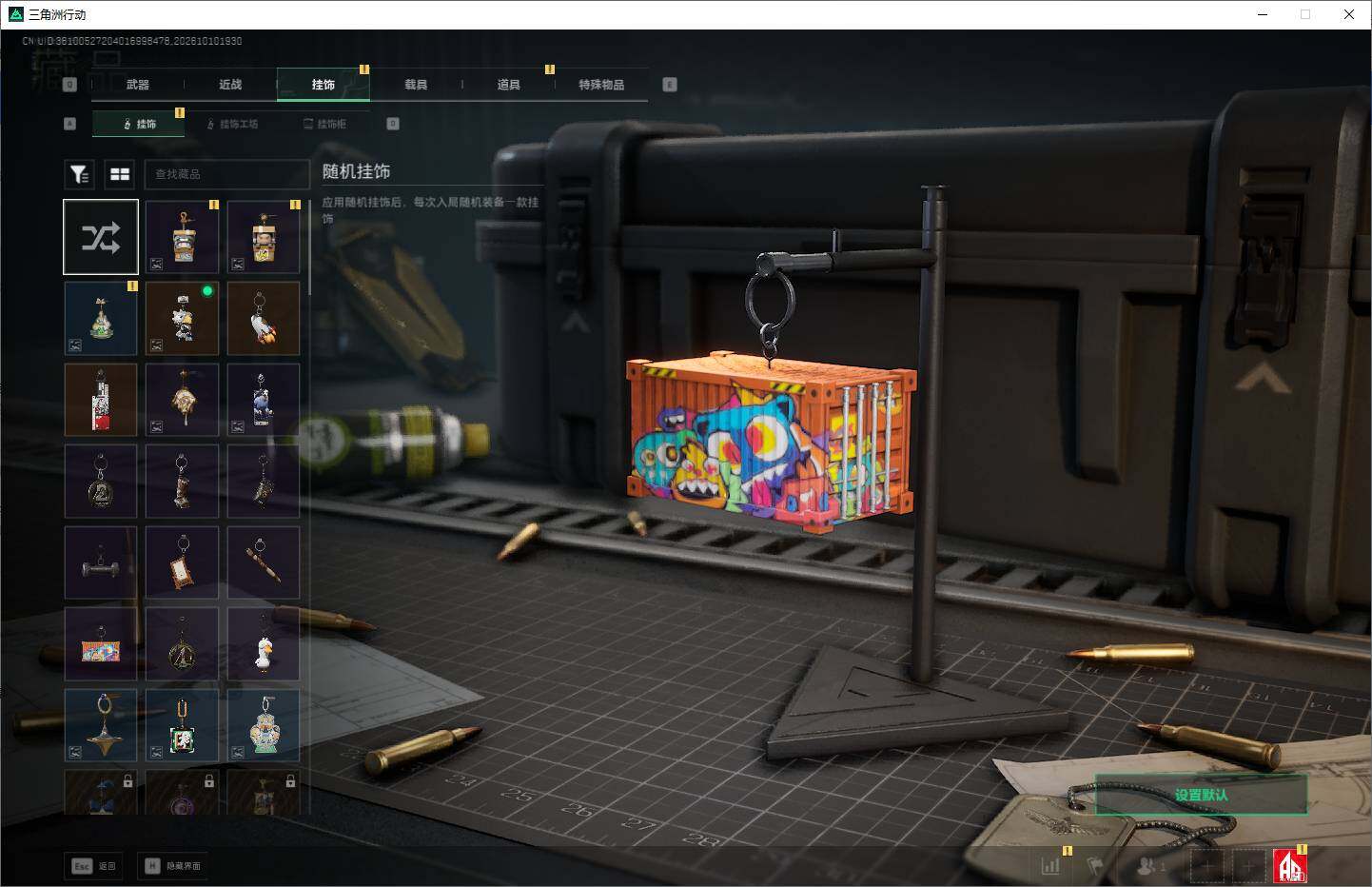Select the number 4 medal charm
This screenshot has height=887, width=1372.
pyautogui.click(x=182, y=645)
